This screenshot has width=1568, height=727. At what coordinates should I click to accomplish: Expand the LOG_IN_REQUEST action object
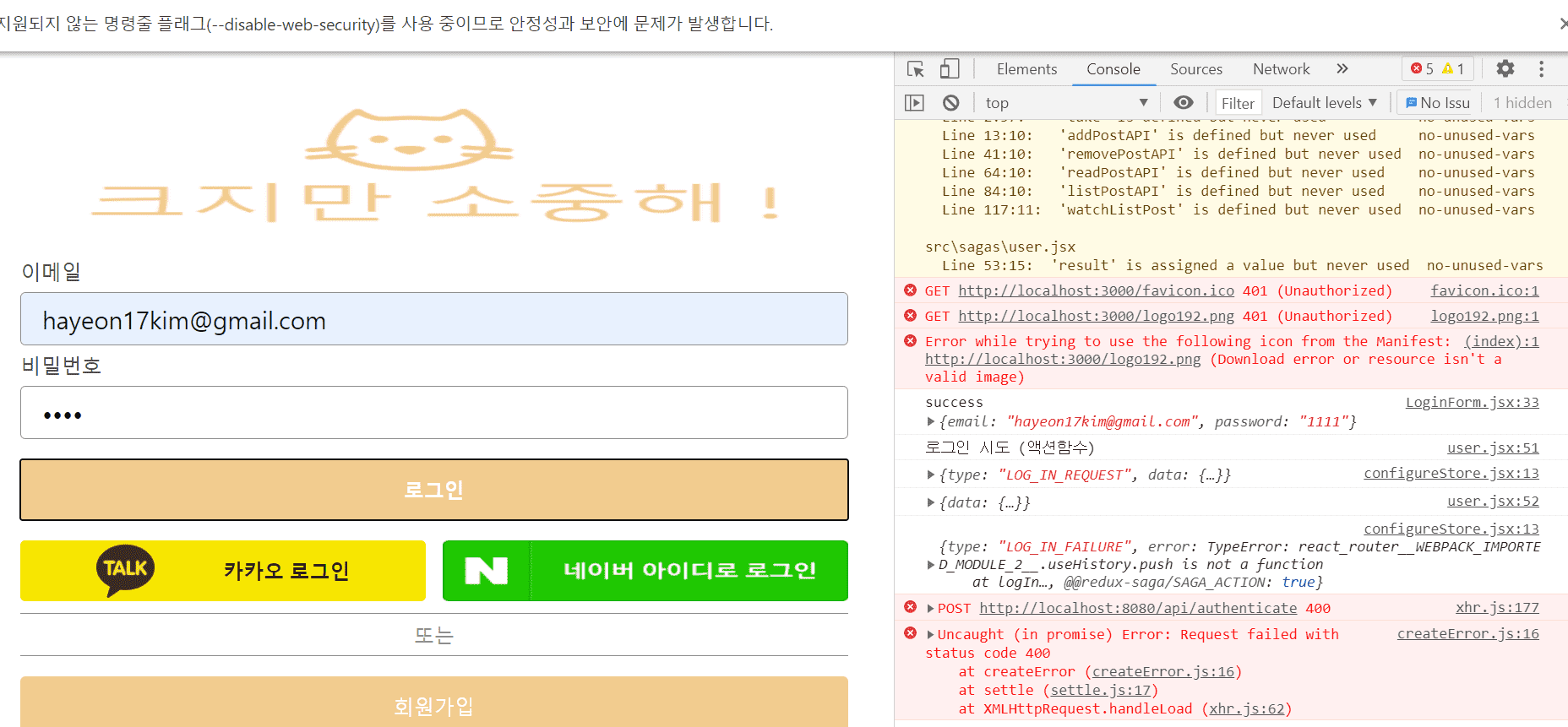pyautogui.click(x=931, y=475)
